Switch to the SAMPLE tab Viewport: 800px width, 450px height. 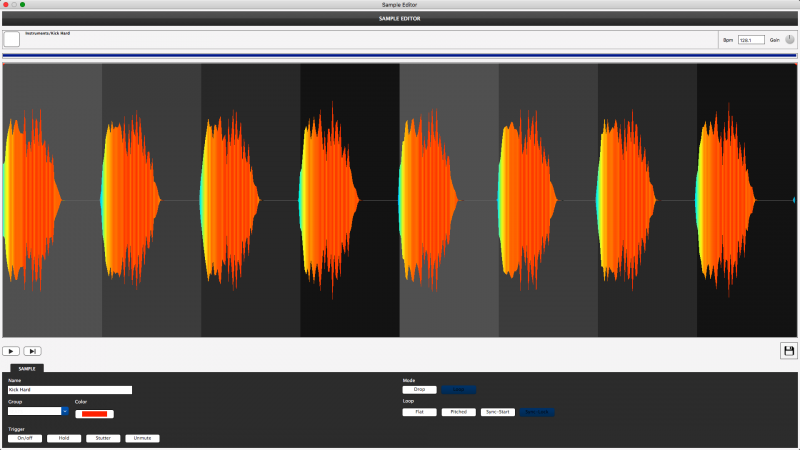point(27,369)
